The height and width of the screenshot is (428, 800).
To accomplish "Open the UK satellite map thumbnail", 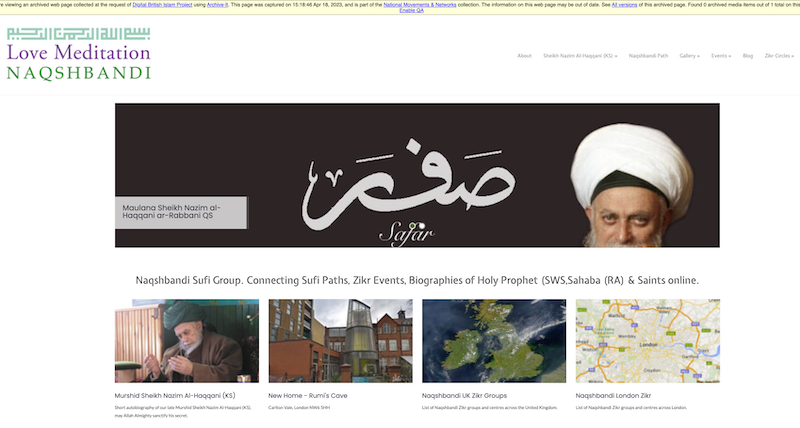I will 494,341.
